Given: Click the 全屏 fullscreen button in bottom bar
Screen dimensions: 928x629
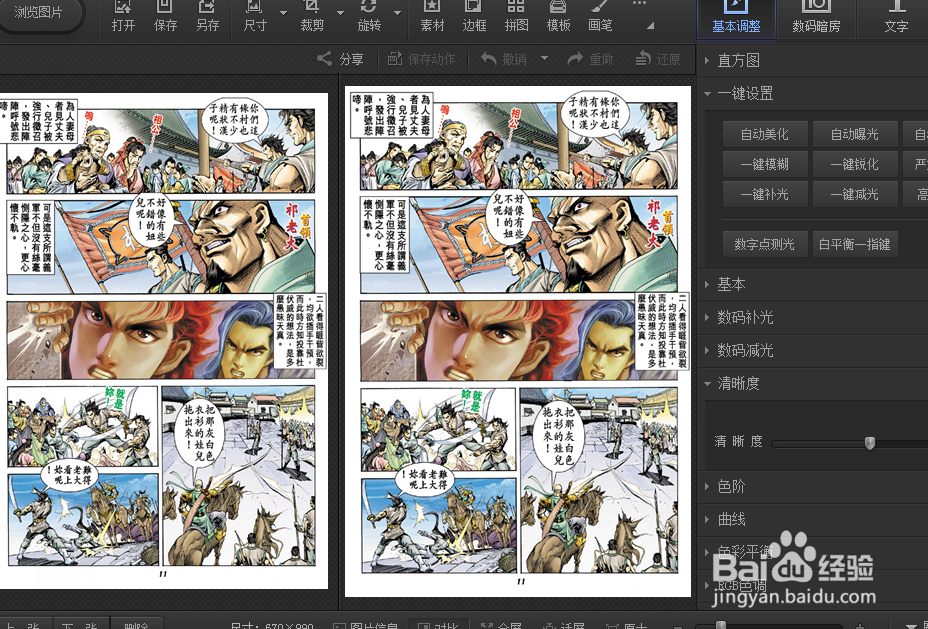Looking at the screenshot, I should coord(502,625).
